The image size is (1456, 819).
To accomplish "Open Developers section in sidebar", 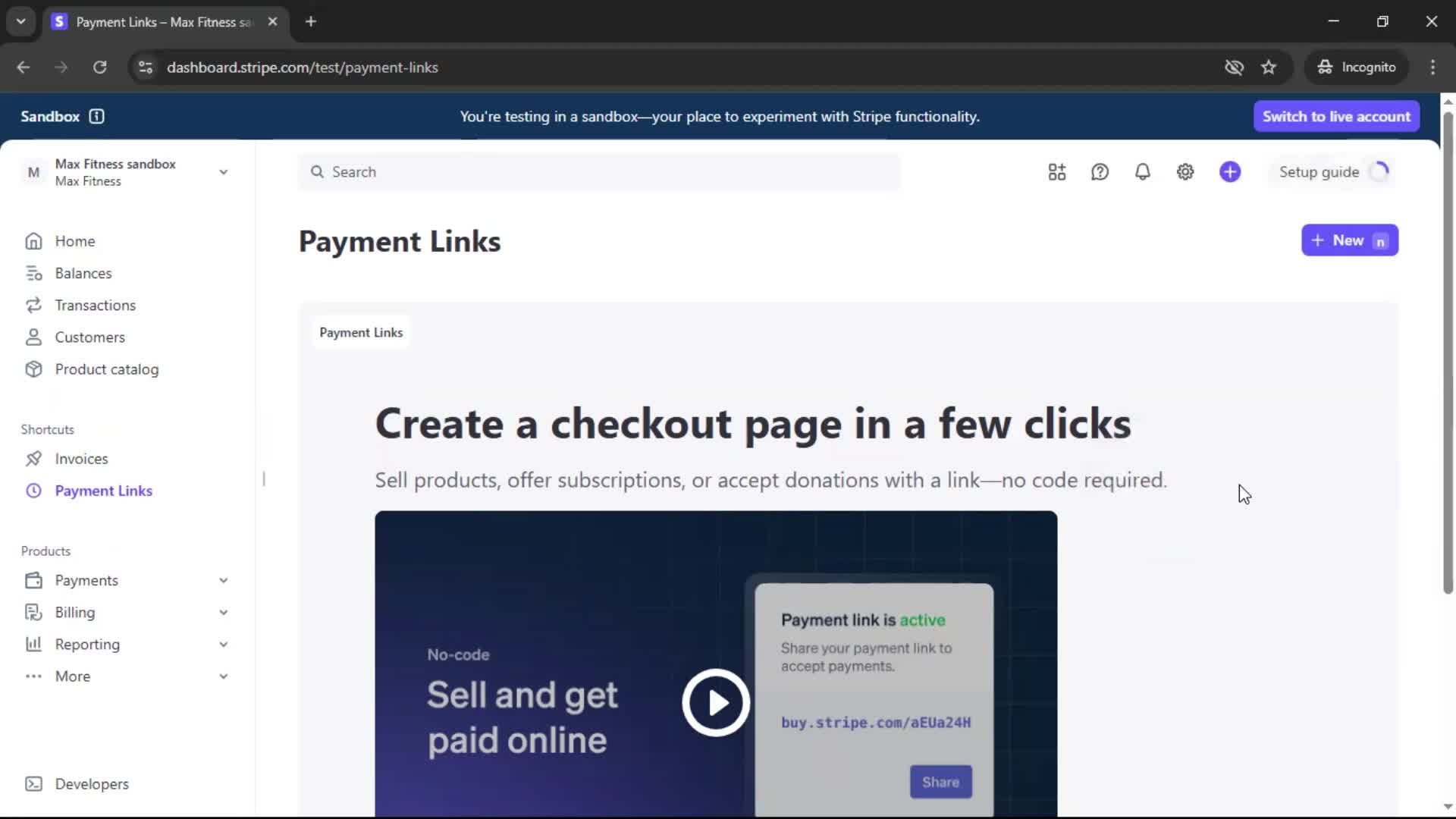I will [x=91, y=784].
